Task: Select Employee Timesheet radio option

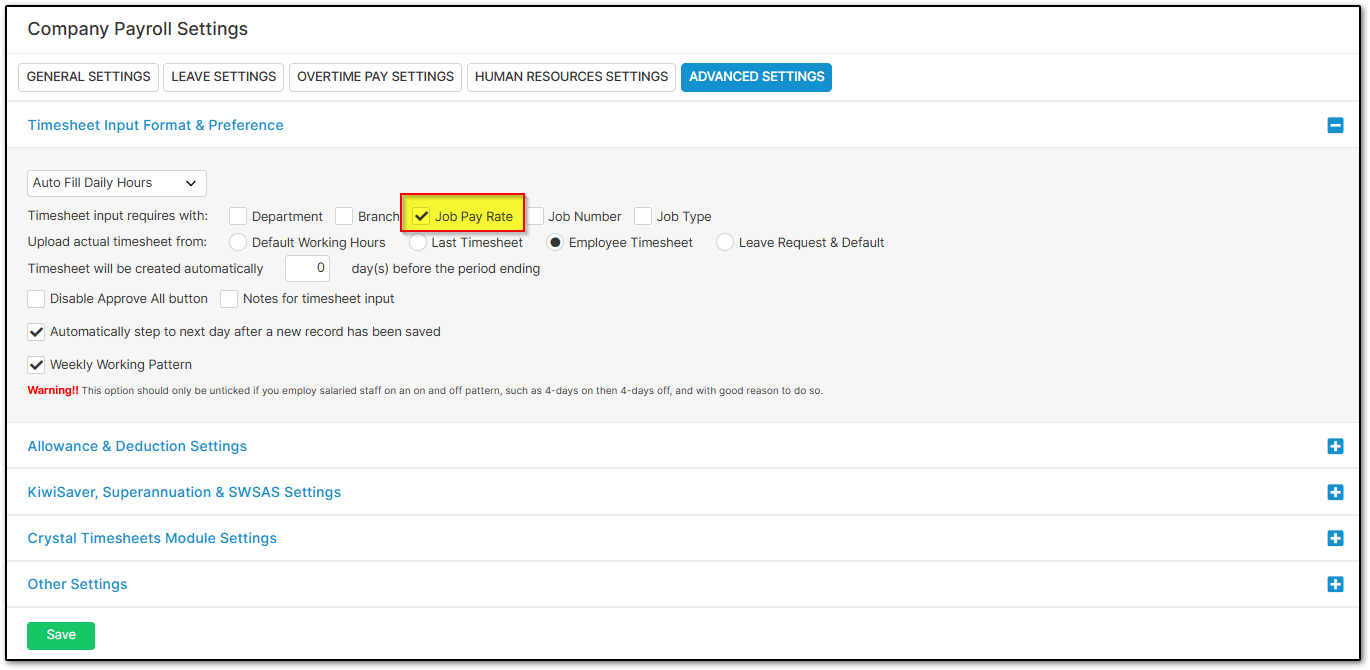Action: pyautogui.click(x=555, y=242)
